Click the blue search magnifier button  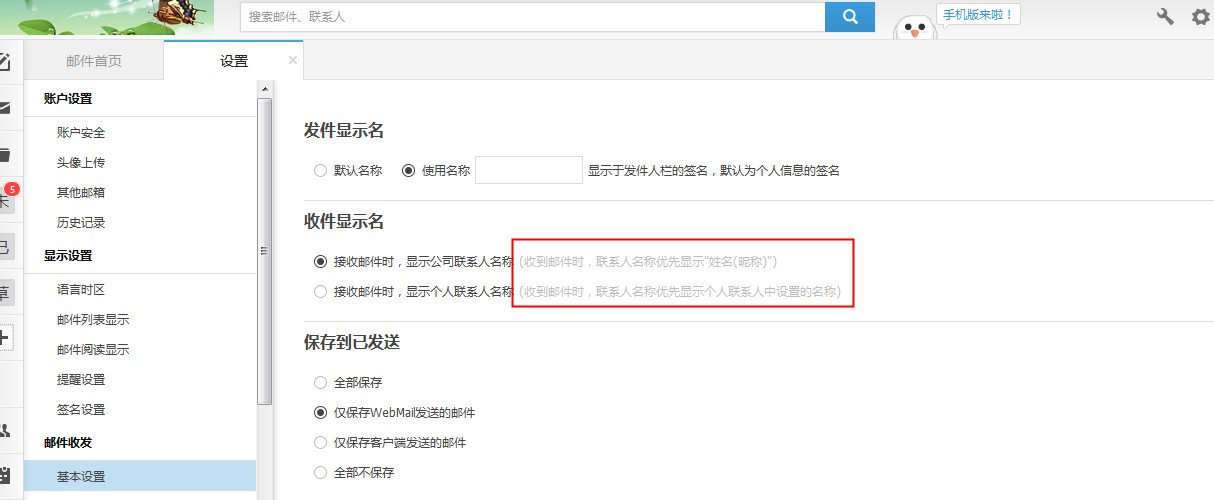(850, 17)
